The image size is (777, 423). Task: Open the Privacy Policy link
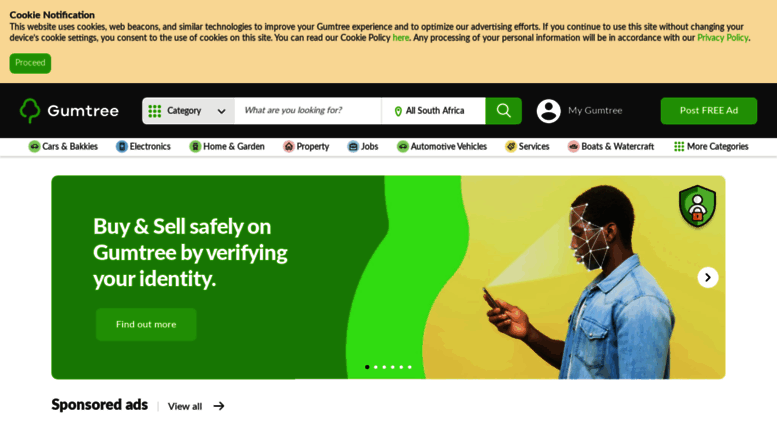click(x=722, y=38)
